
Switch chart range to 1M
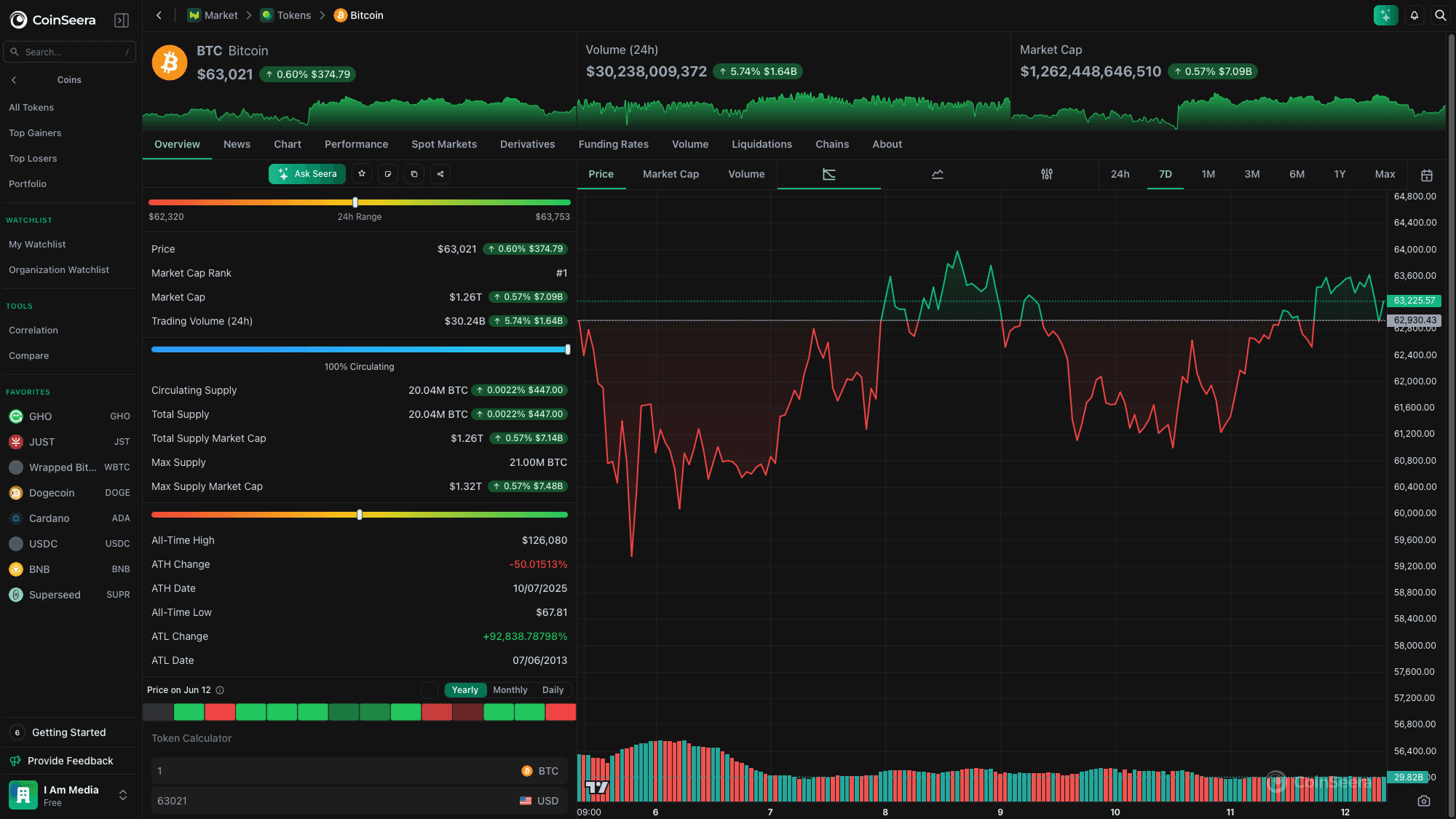(1208, 174)
